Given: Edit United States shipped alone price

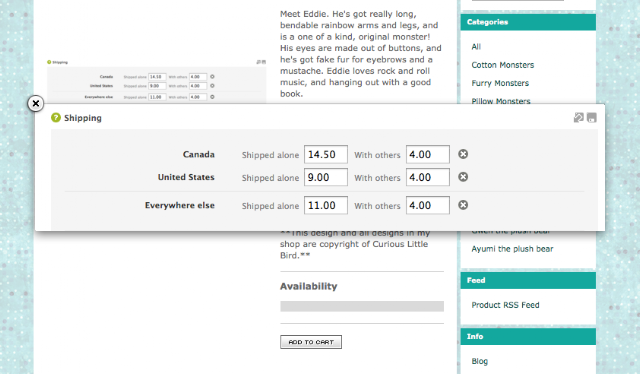Looking at the screenshot, I should tap(326, 177).
